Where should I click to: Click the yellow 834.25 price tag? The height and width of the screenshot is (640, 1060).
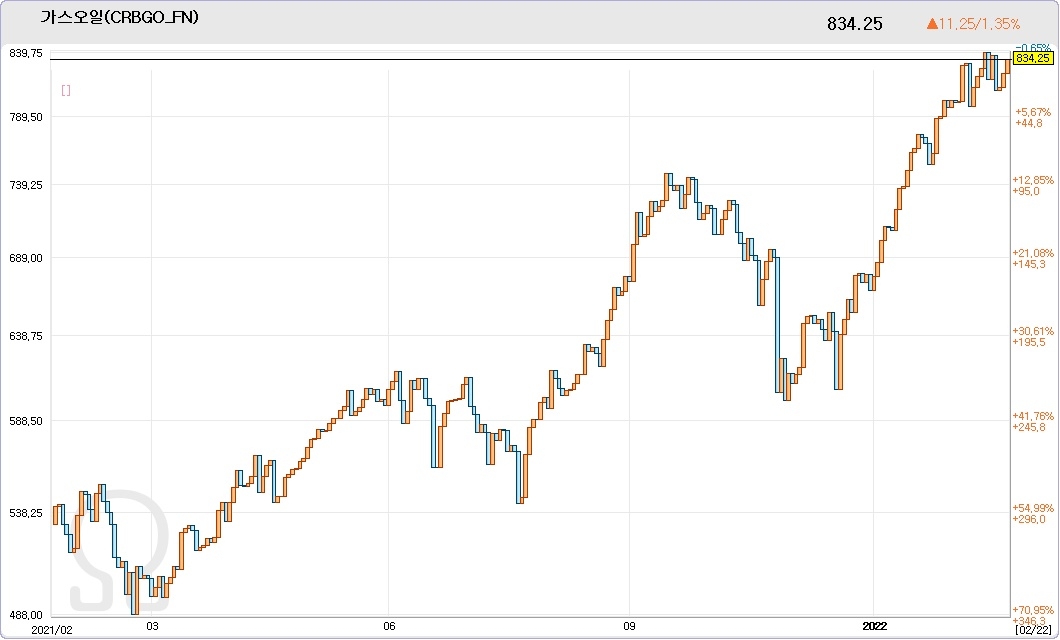pyautogui.click(x=1032, y=59)
